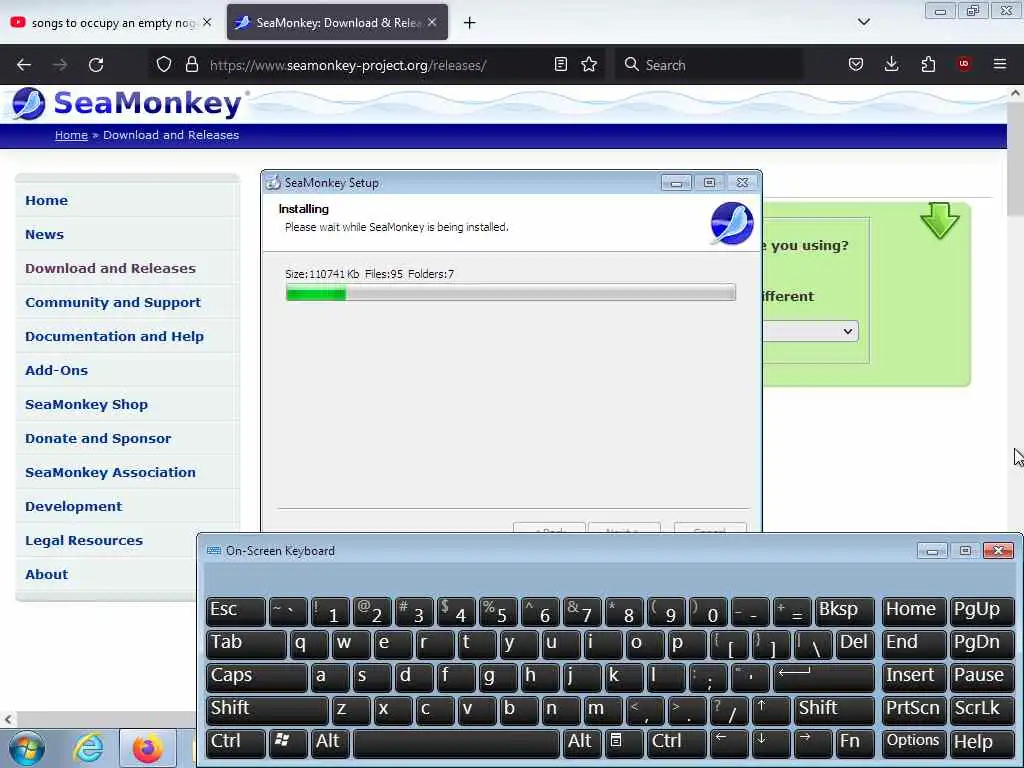This screenshot has height=768, width=1024.
Task: List all tabs dropdown arrow
Action: pyautogui.click(x=863, y=22)
